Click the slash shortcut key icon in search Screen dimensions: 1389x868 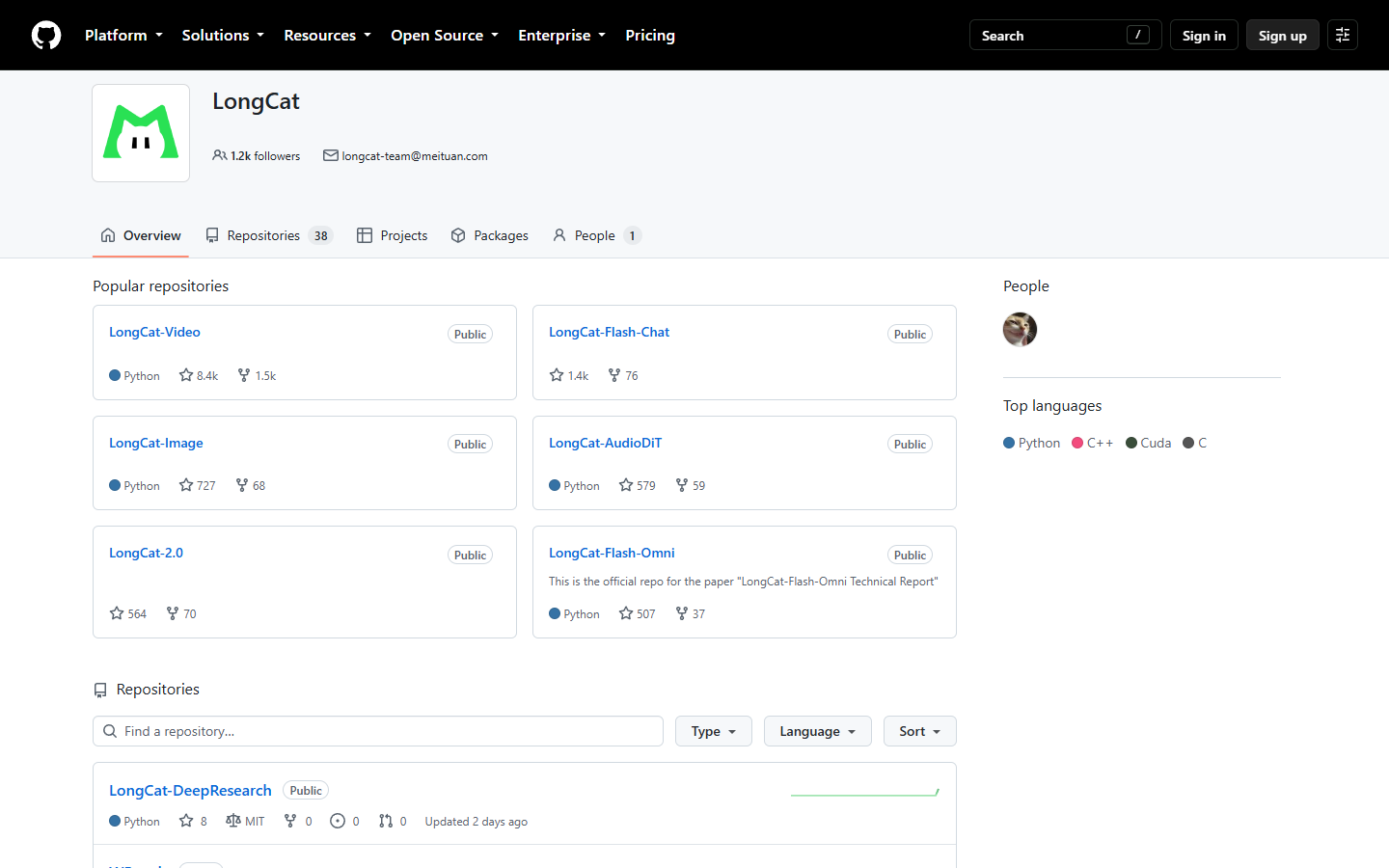[1138, 35]
